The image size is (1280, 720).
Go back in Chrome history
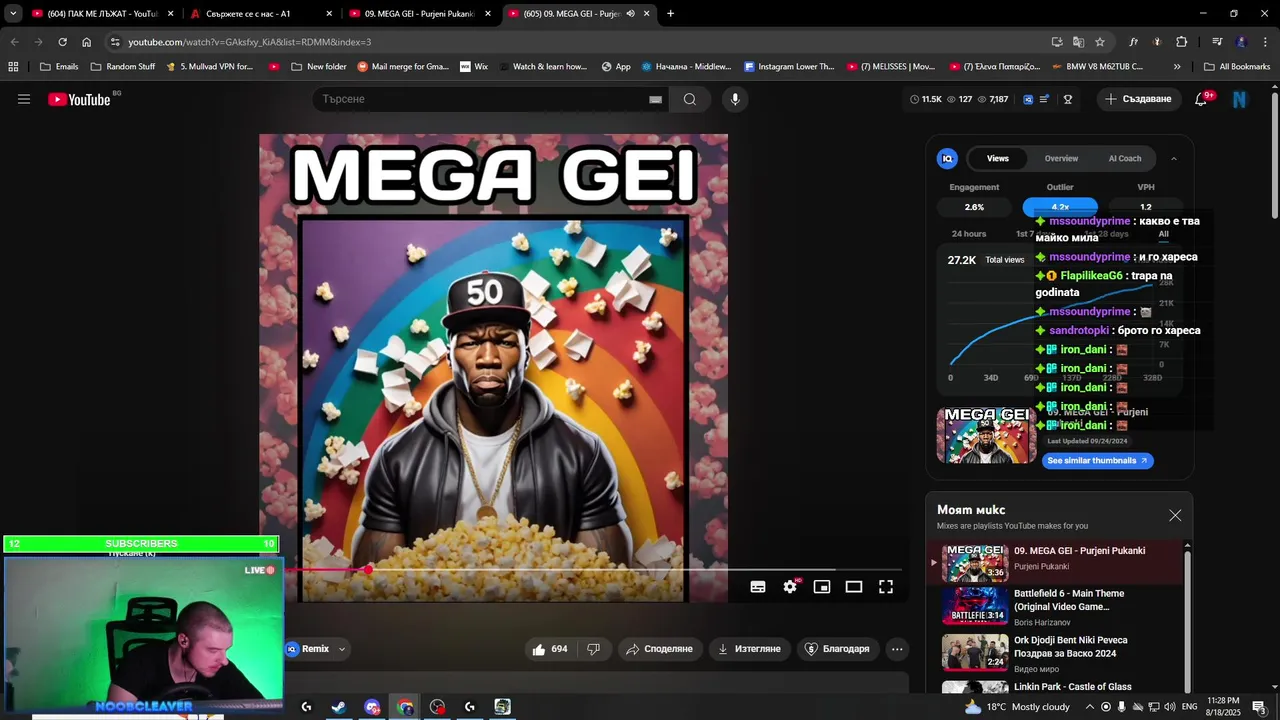[14, 42]
